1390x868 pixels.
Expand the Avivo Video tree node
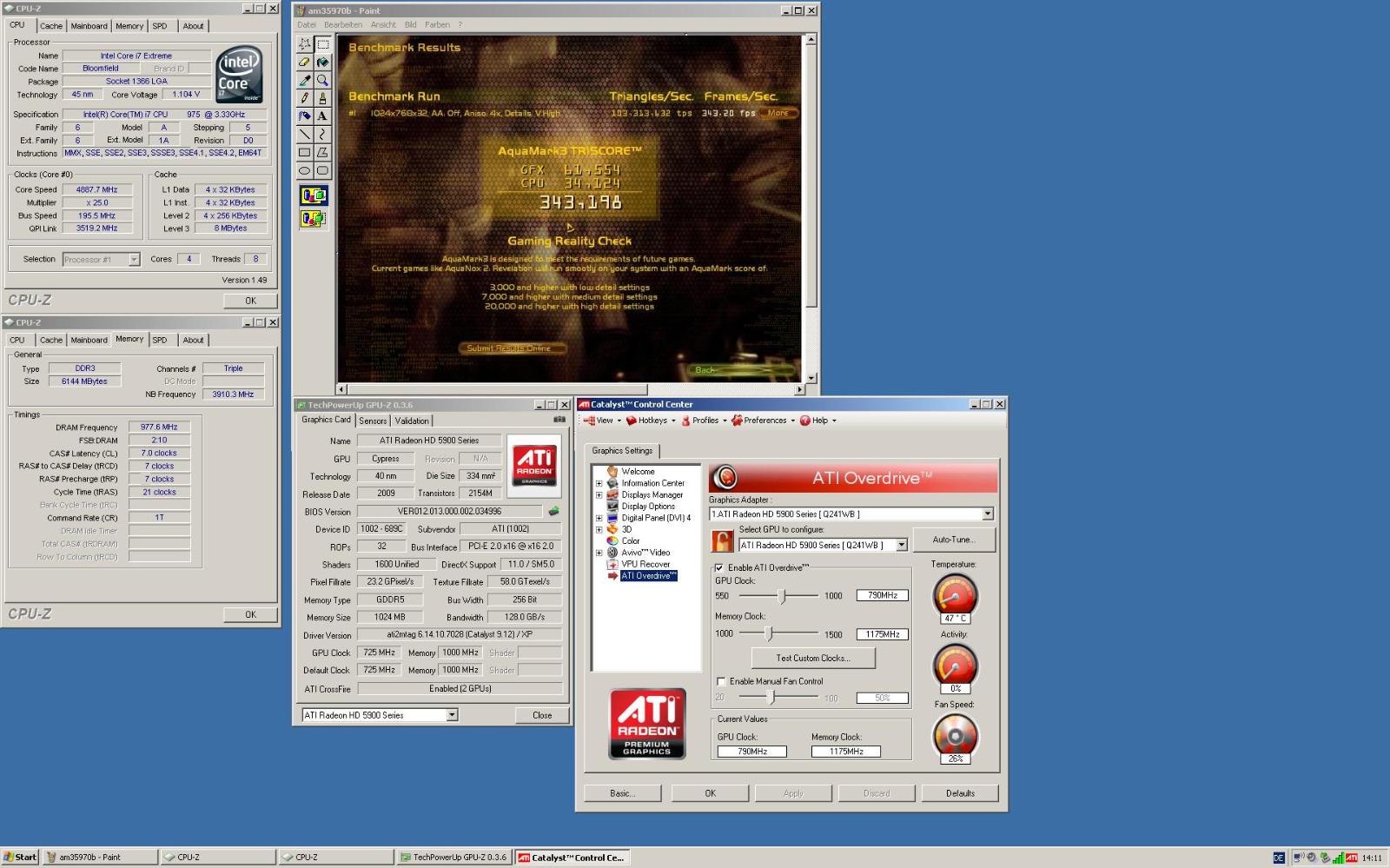(599, 553)
